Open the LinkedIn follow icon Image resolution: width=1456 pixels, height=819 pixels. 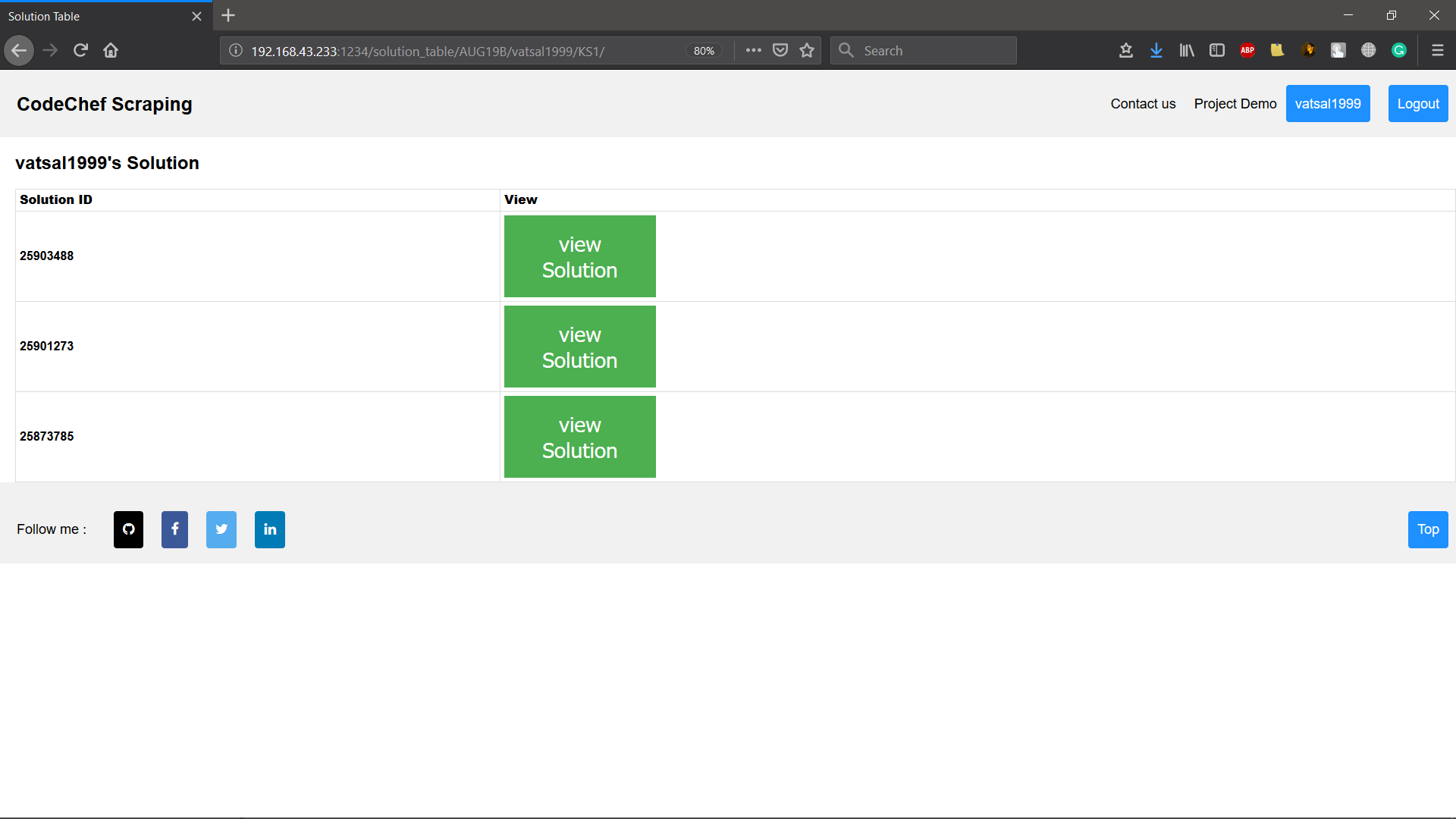click(270, 529)
